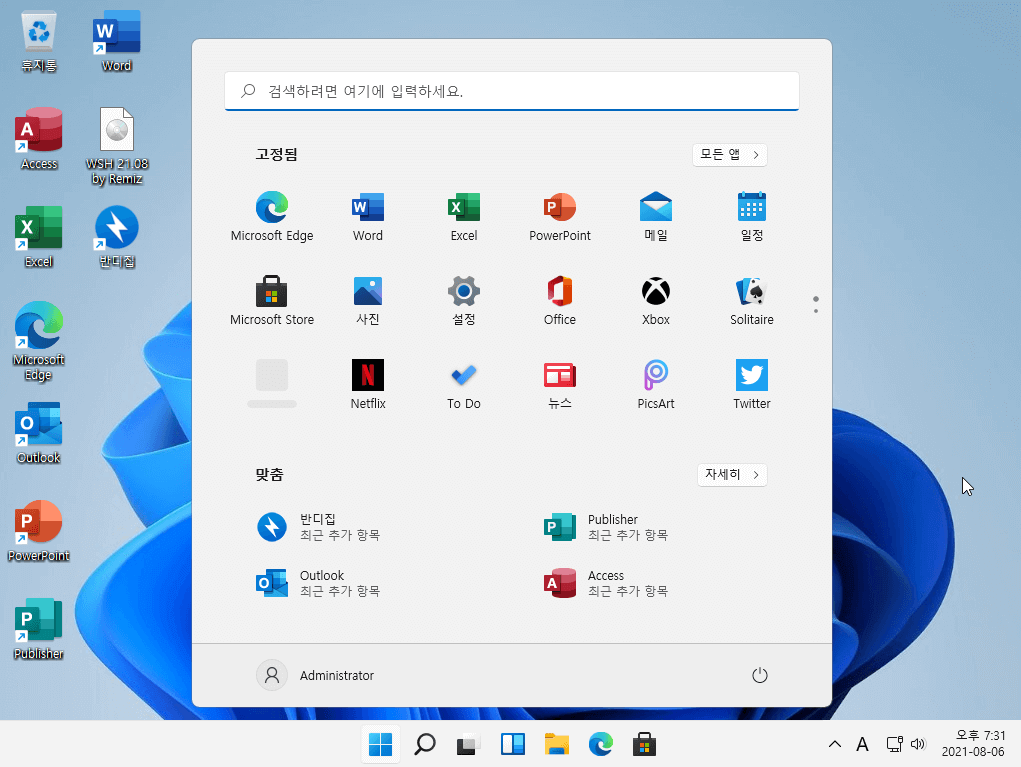The height and width of the screenshot is (767, 1021).
Task: Launch PicsArt from pinned apps
Action: (x=656, y=384)
